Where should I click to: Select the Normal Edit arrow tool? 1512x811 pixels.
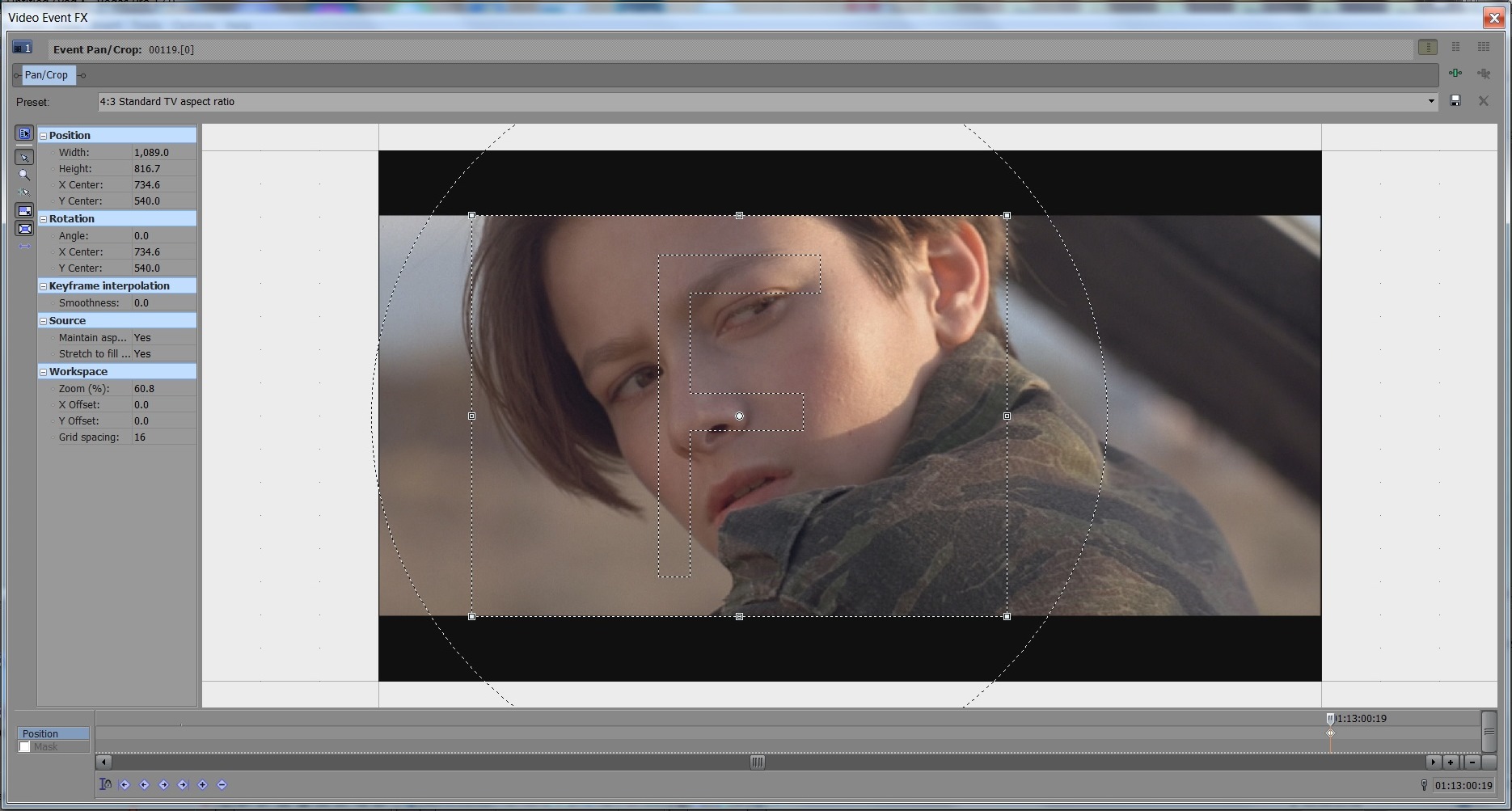(x=24, y=158)
